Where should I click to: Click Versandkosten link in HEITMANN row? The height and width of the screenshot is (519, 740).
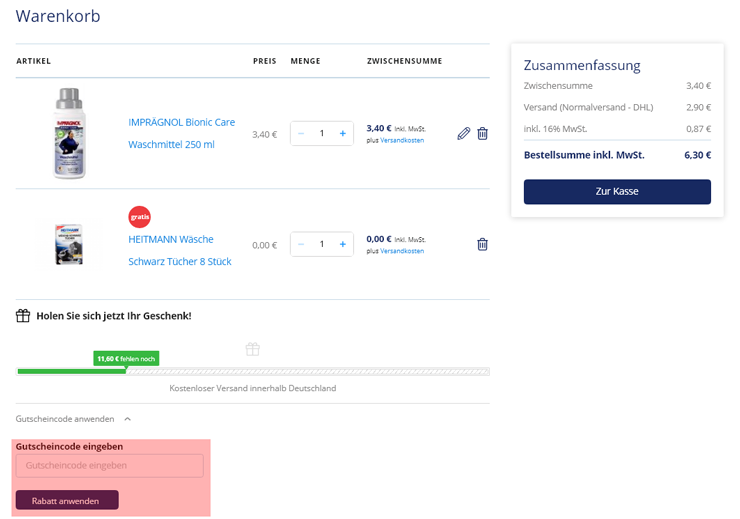click(402, 251)
